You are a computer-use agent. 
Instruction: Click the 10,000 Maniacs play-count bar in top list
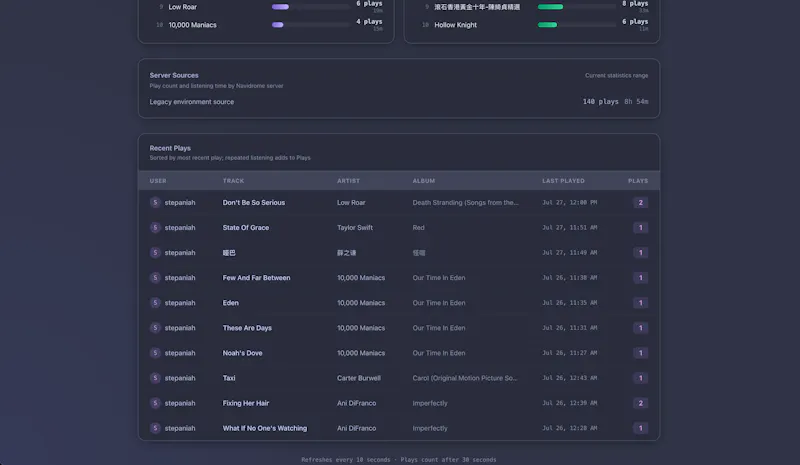coord(310,25)
